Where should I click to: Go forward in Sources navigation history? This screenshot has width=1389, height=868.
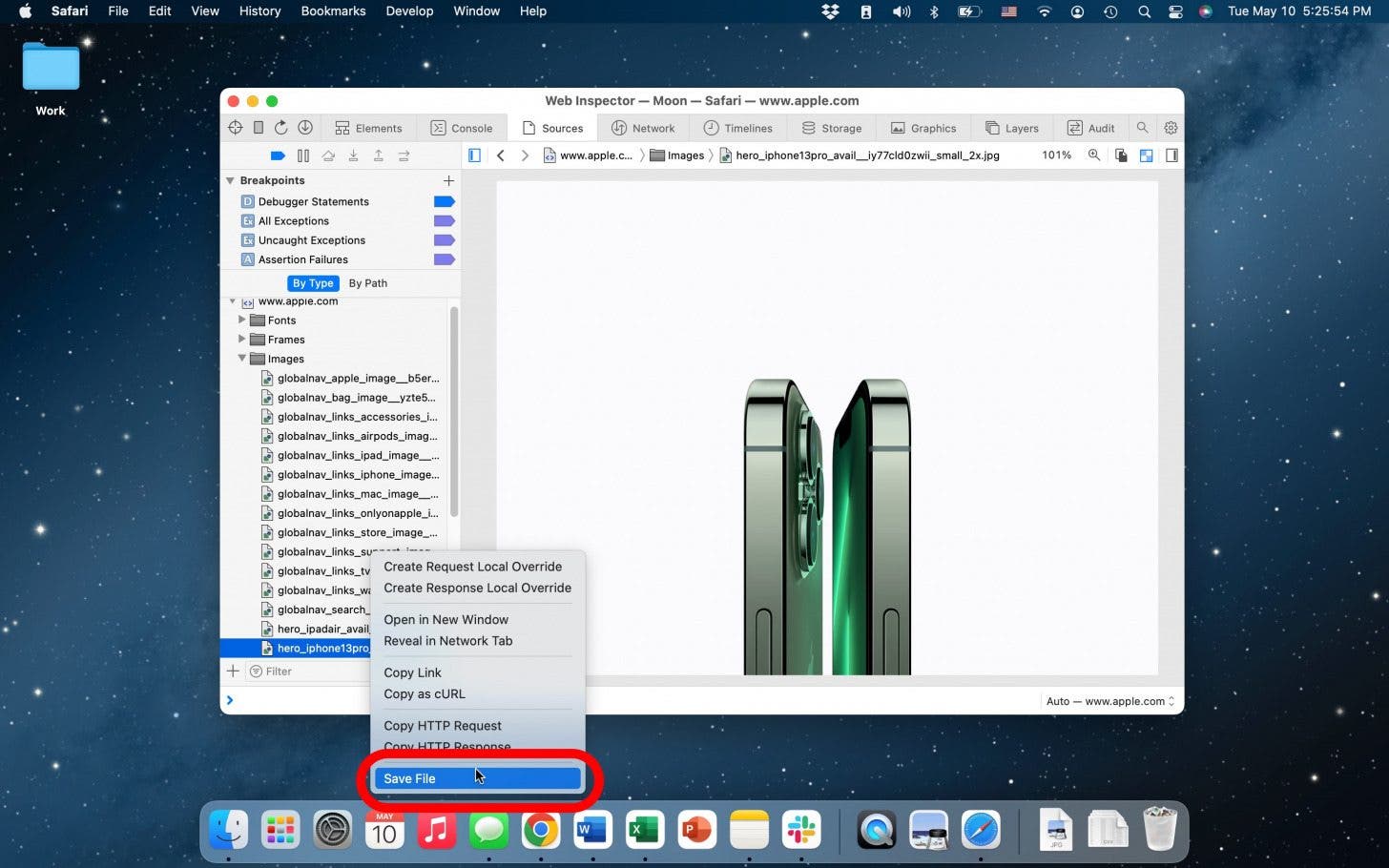(525, 155)
